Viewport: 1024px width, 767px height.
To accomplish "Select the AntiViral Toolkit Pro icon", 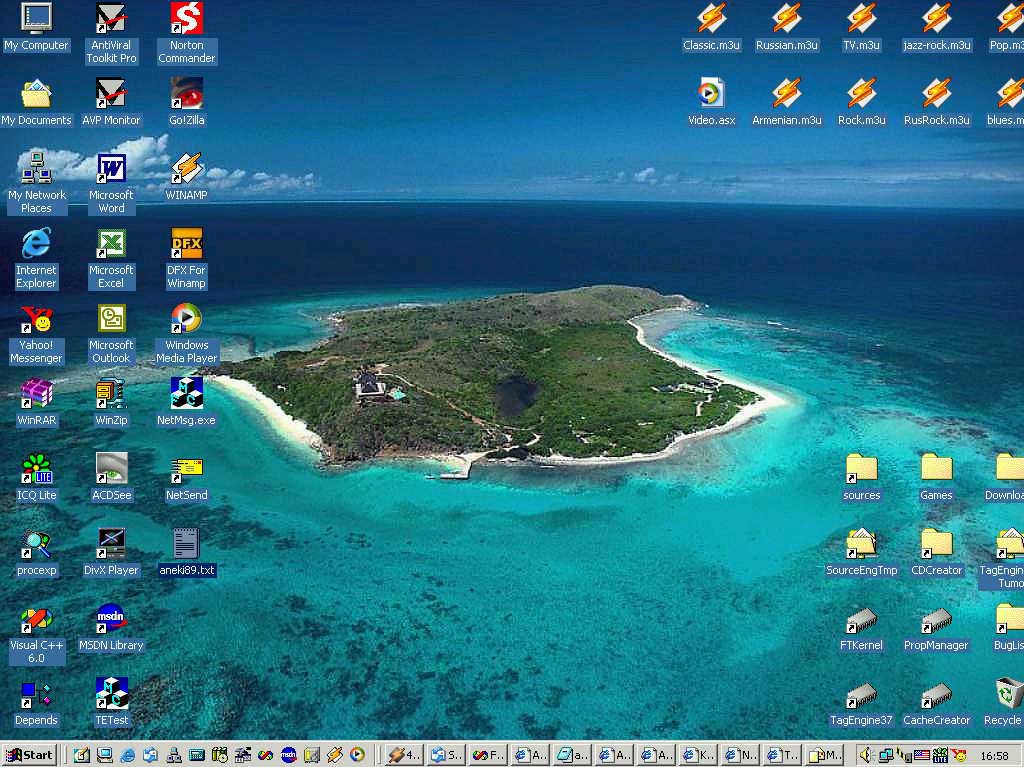I will [111, 19].
